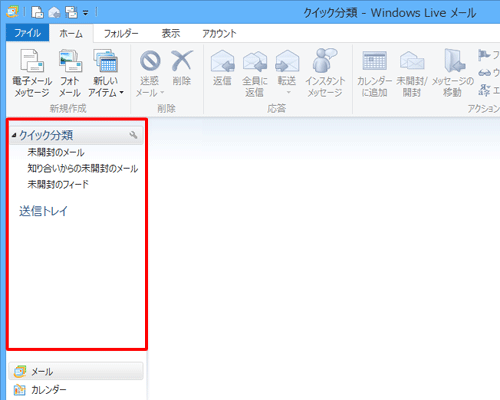Switch to the アカウント tab

[x=219, y=33]
